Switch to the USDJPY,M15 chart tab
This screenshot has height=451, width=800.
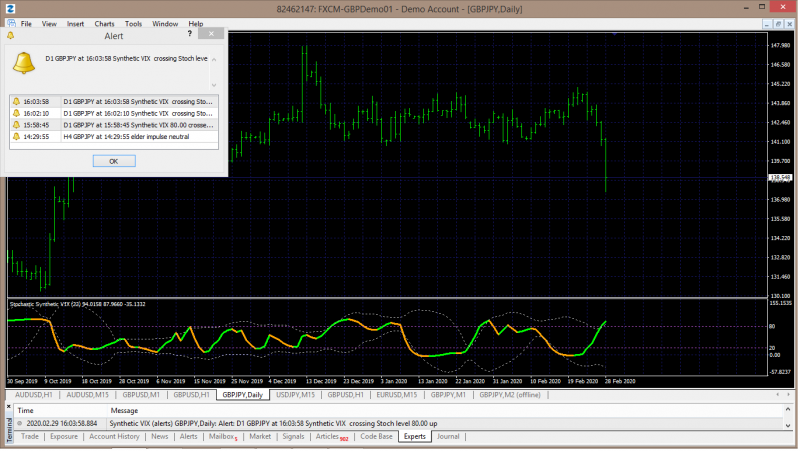(x=294, y=395)
